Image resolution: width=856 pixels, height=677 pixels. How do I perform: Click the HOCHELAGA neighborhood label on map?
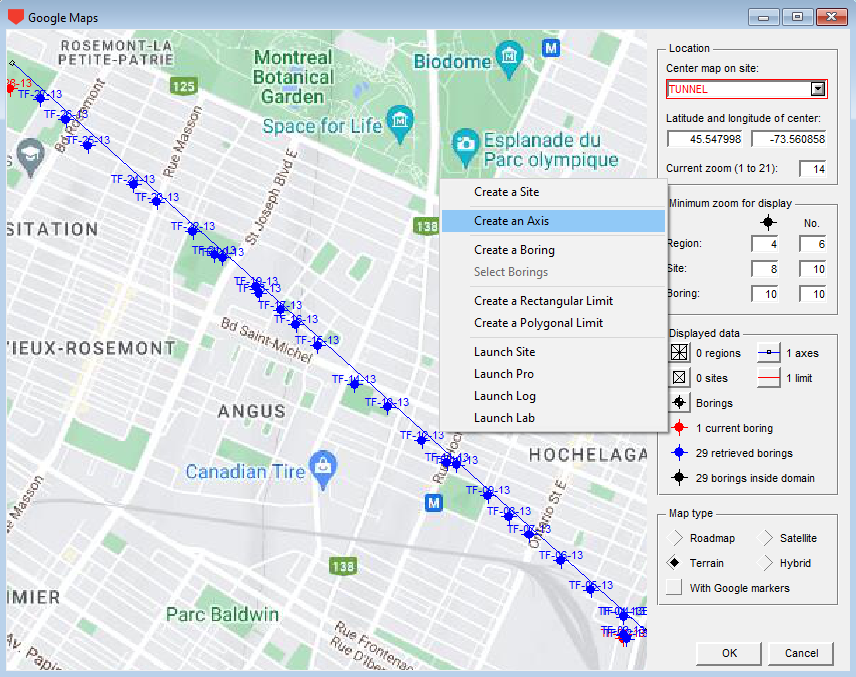588,455
